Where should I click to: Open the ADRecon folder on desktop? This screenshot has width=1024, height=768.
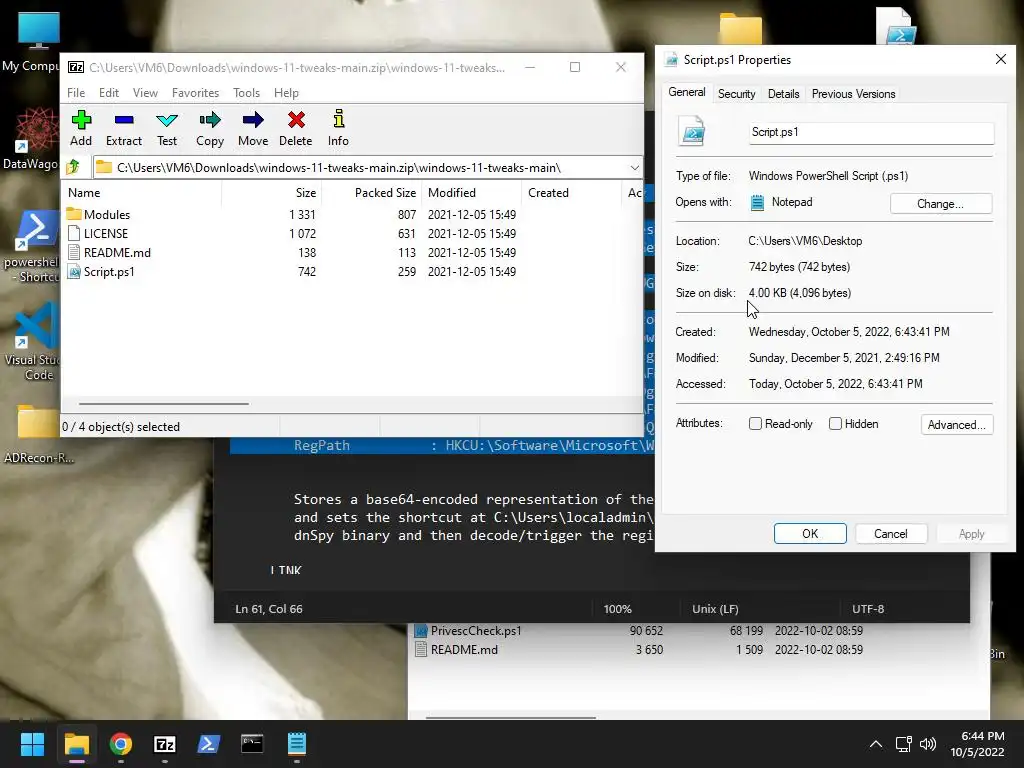point(38,434)
